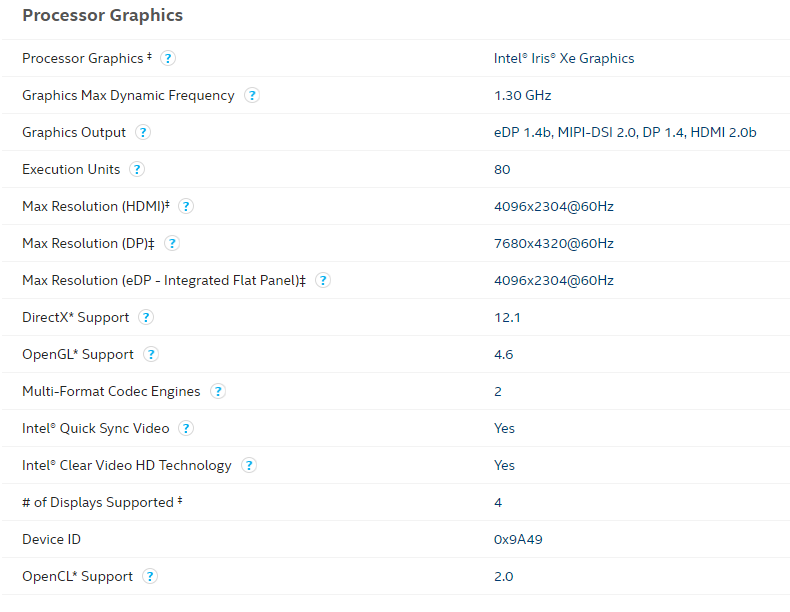Show info tooltip for Execution Units
This screenshot has width=790, height=612.
click(x=137, y=170)
